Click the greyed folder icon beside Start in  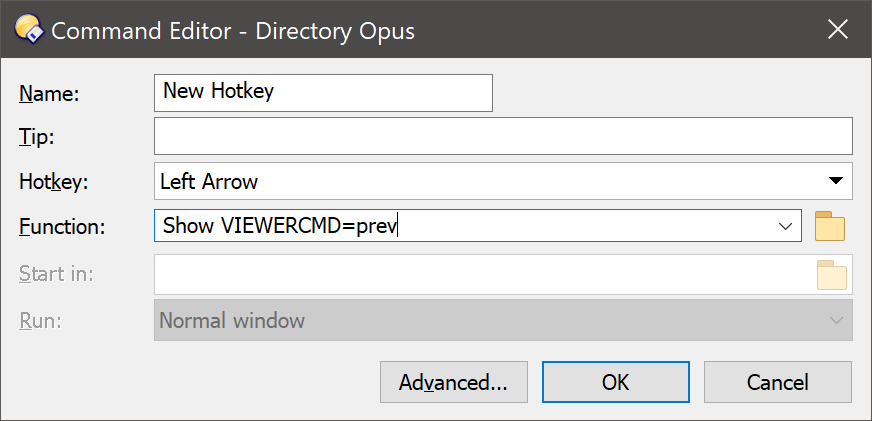[831, 275]
